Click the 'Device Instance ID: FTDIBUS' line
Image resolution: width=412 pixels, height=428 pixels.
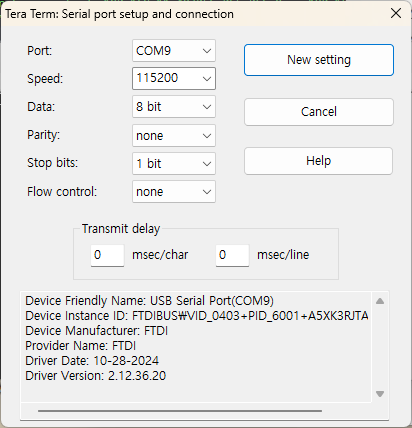pyautogui.click(x=197, y=316)
